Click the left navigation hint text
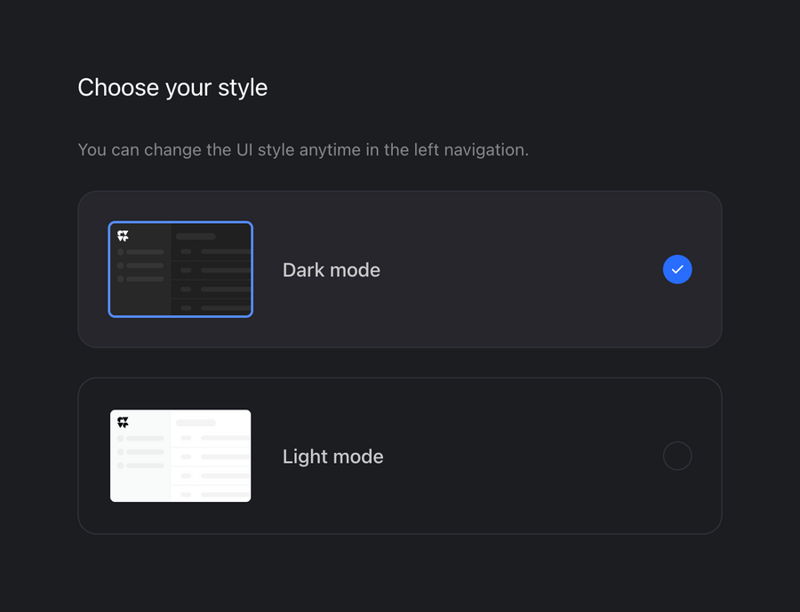 pos(304,149)
